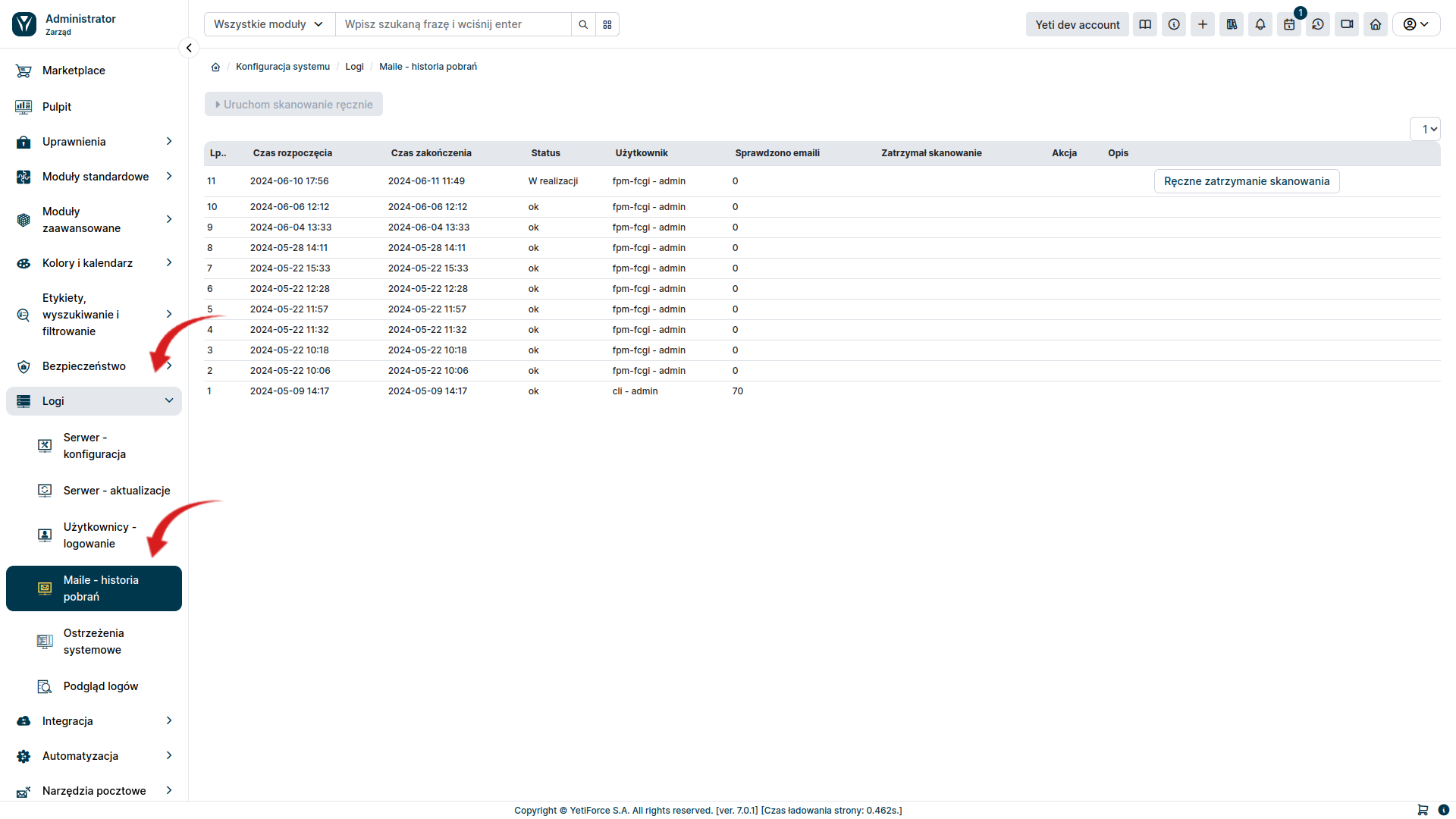Click Zatrzymał skanowanie column header
The width and height of the screenshot is (1456, 819).
931,153
